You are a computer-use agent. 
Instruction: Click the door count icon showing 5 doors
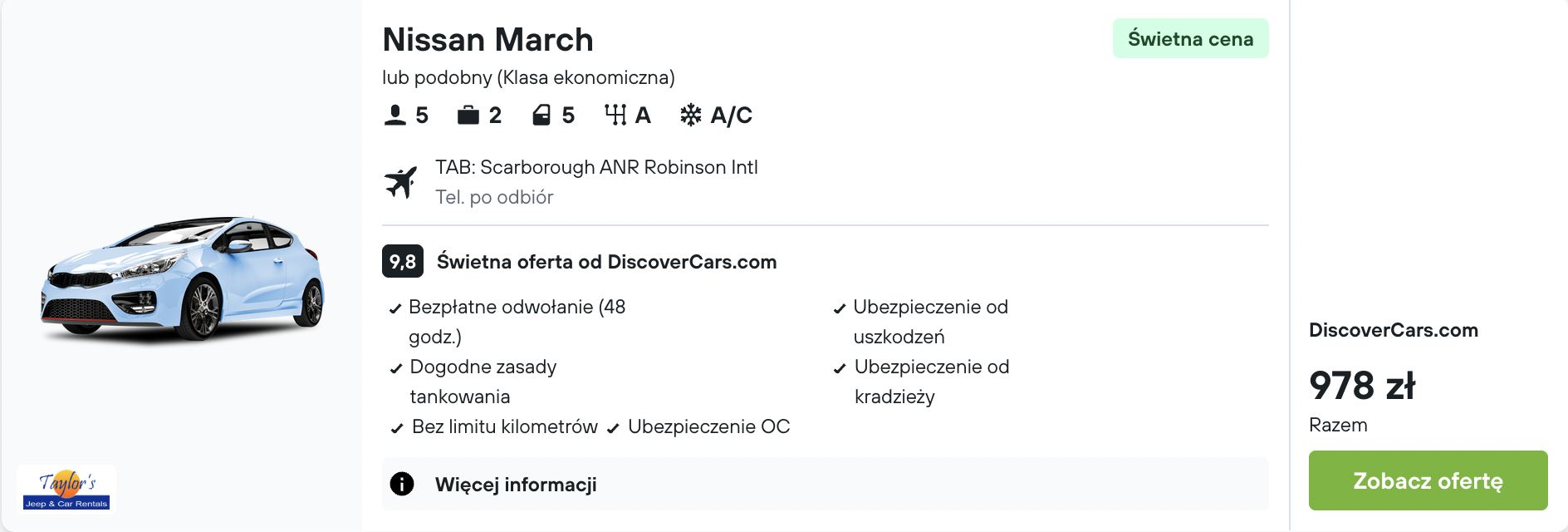click(542, 115)
